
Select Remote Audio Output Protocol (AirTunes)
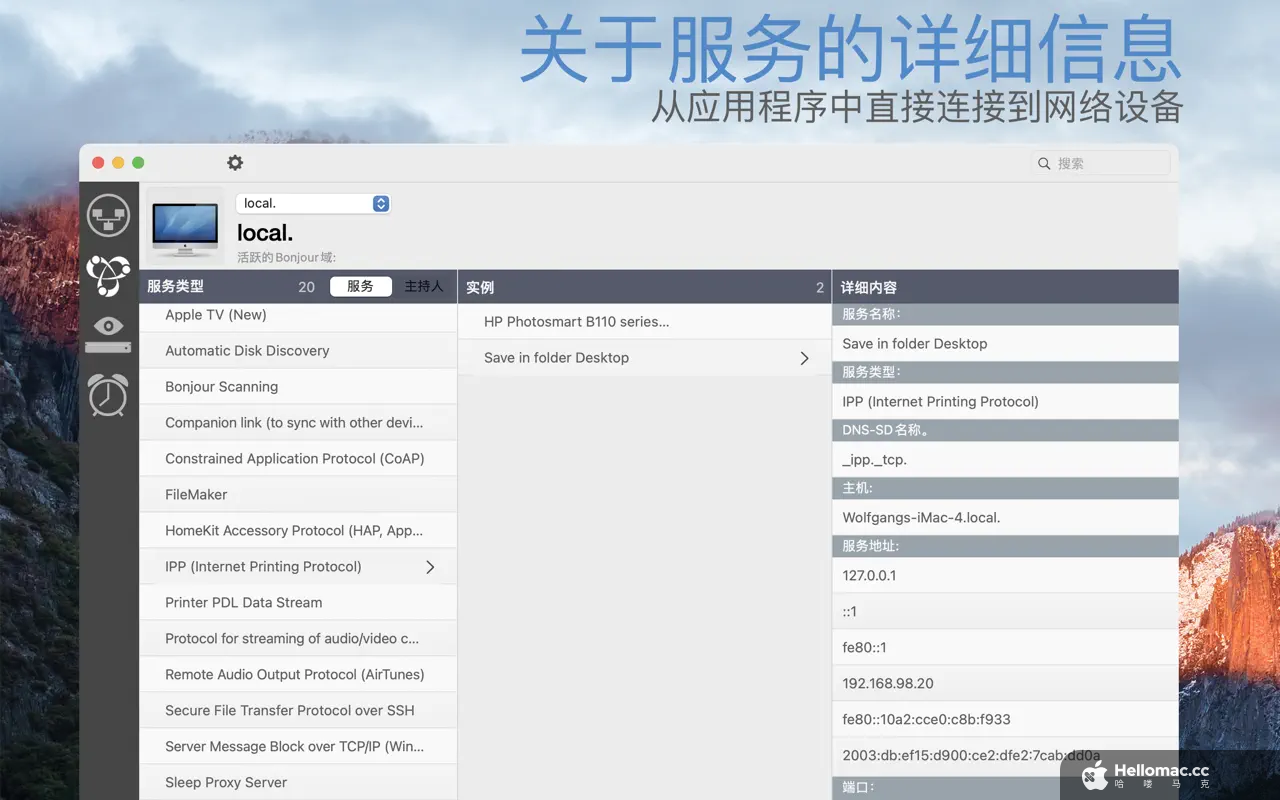(298, 675)
